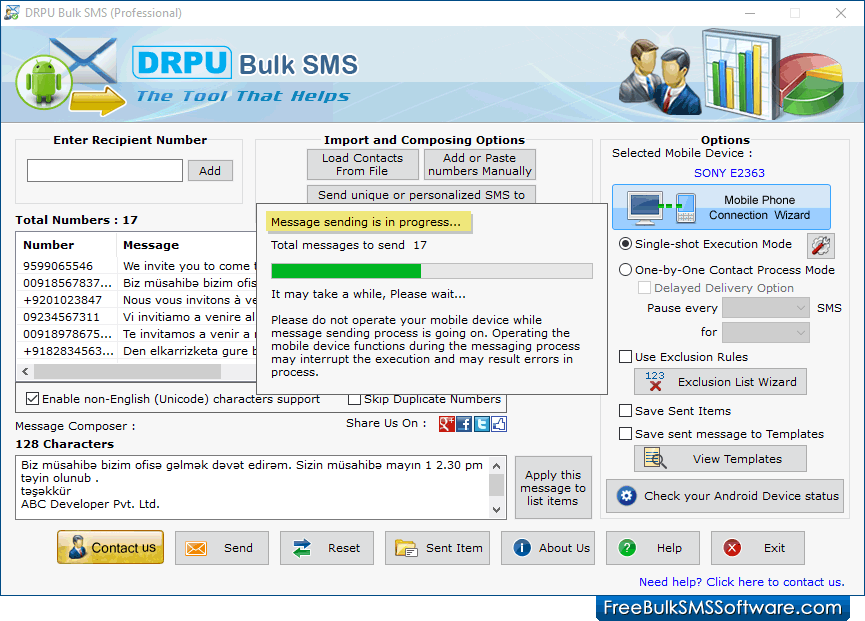Click the Facebook share icon

[464, 424]
